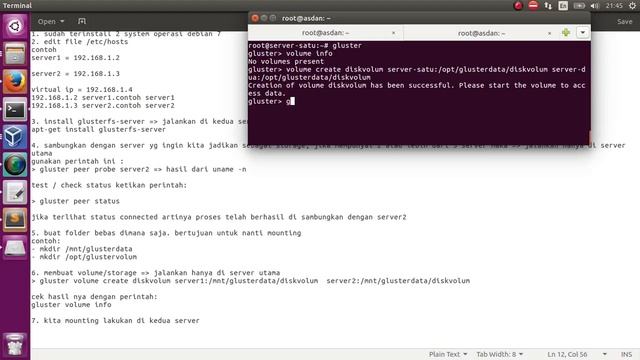Screen dimensions: 640x360
Task: Open the Ln 12, Col 56 position dropdown arrow
Action: 604,354
